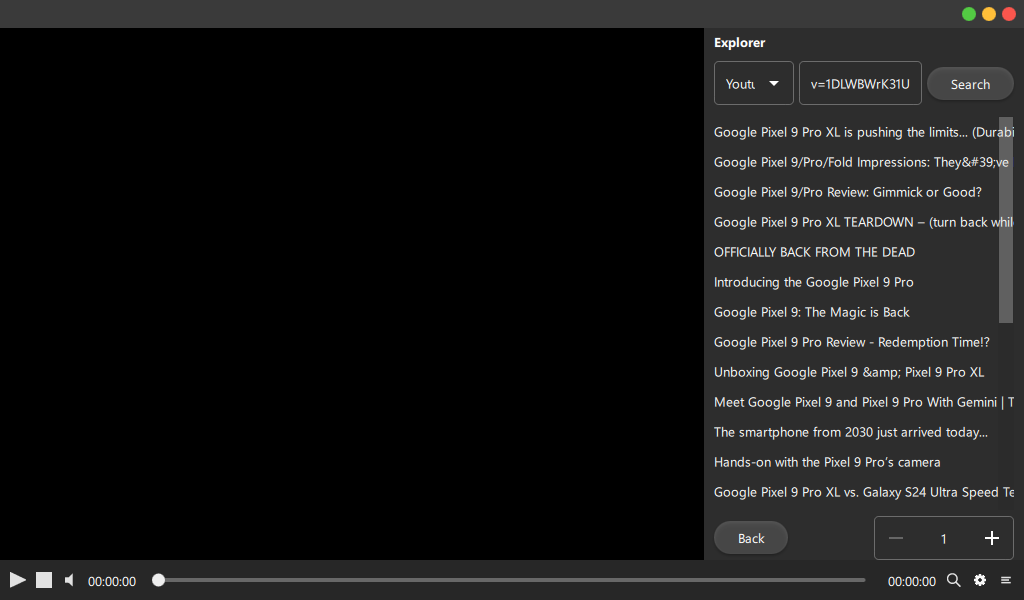This screenshot has width=1024, height=600.
Task: Mute audio with the speaker icon
Action: pyautogui.click(x=69, y=580)
